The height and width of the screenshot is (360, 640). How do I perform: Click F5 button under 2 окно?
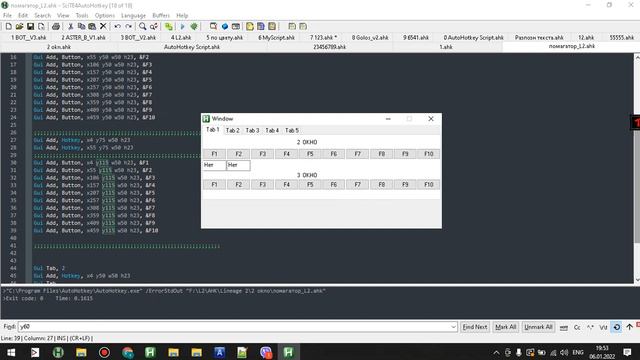(x=310, y=154)
